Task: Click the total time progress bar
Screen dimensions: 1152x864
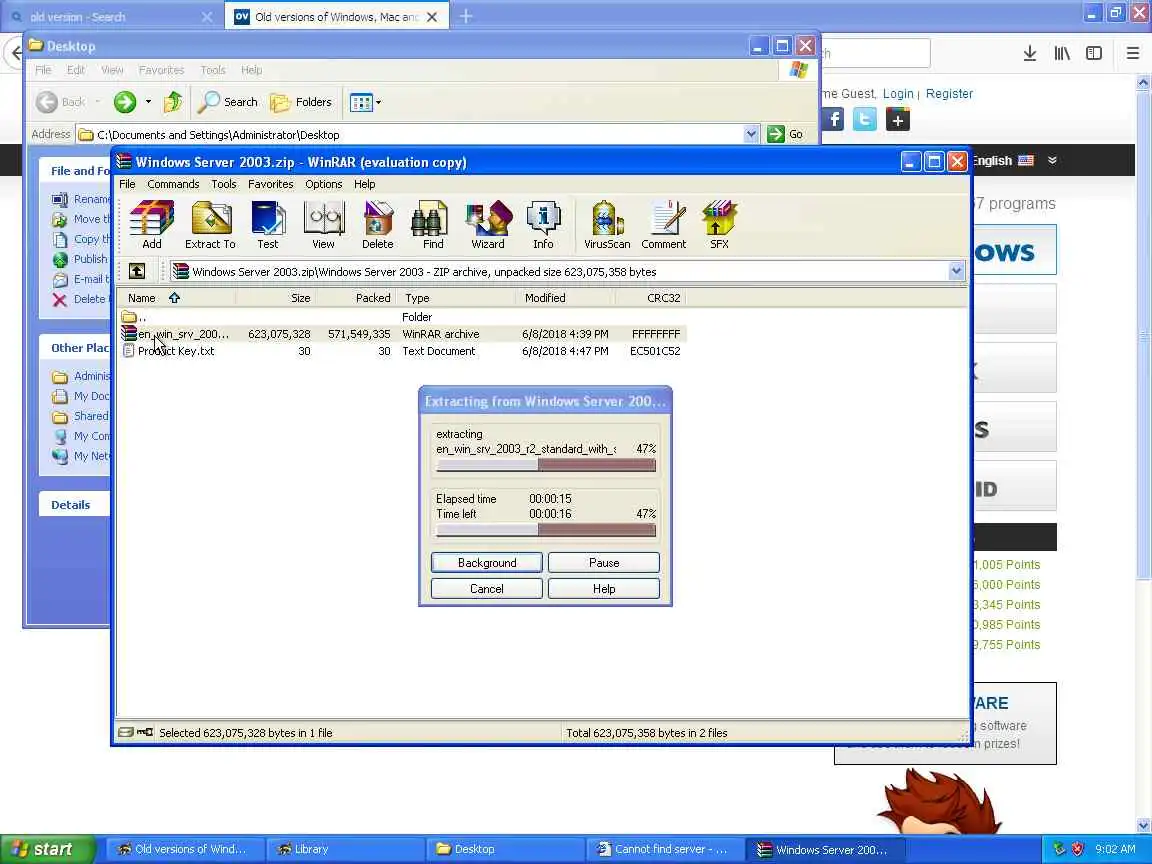Action: point(545,530)
